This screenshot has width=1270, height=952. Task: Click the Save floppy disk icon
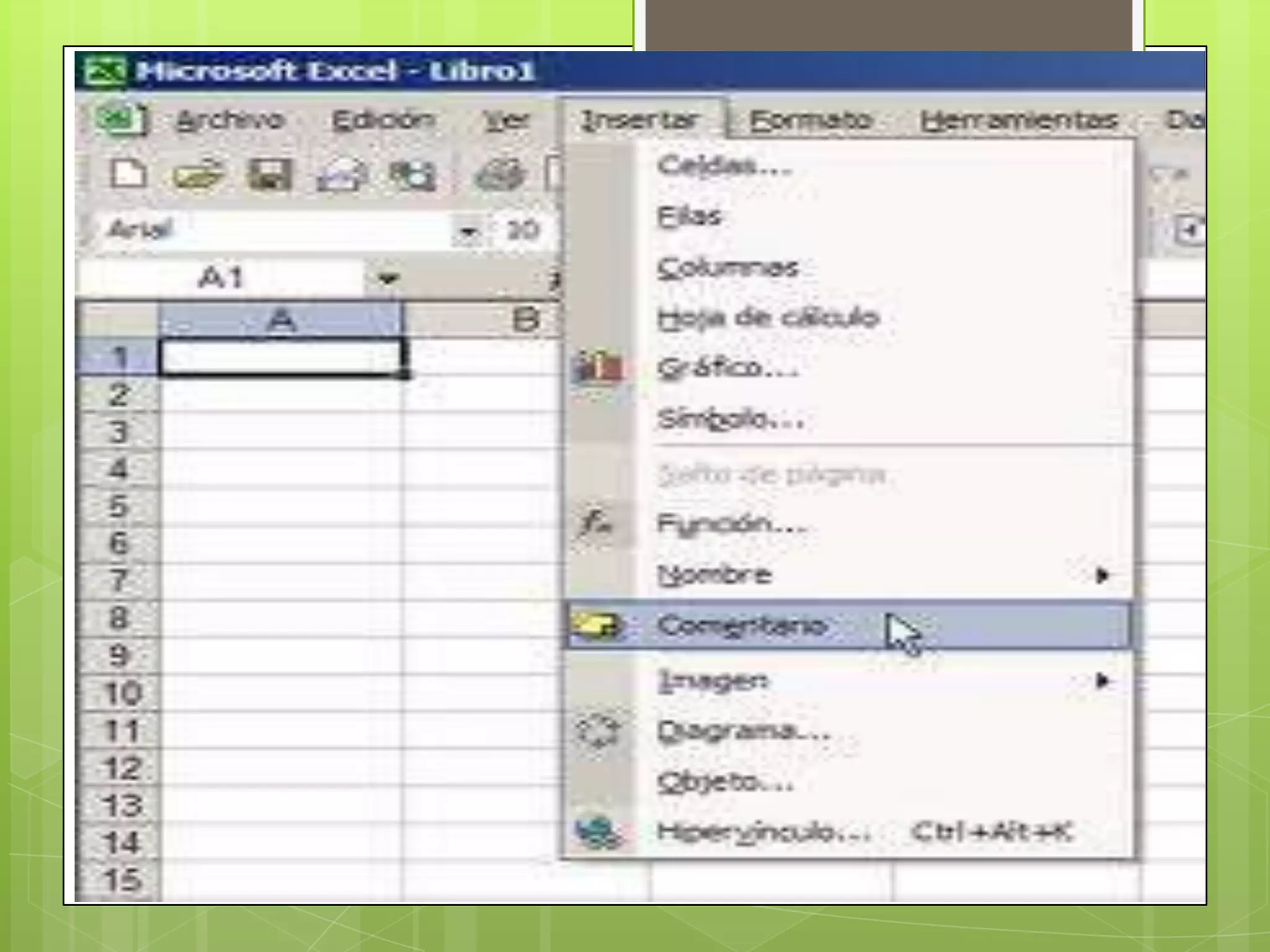(x=269, y=175)
